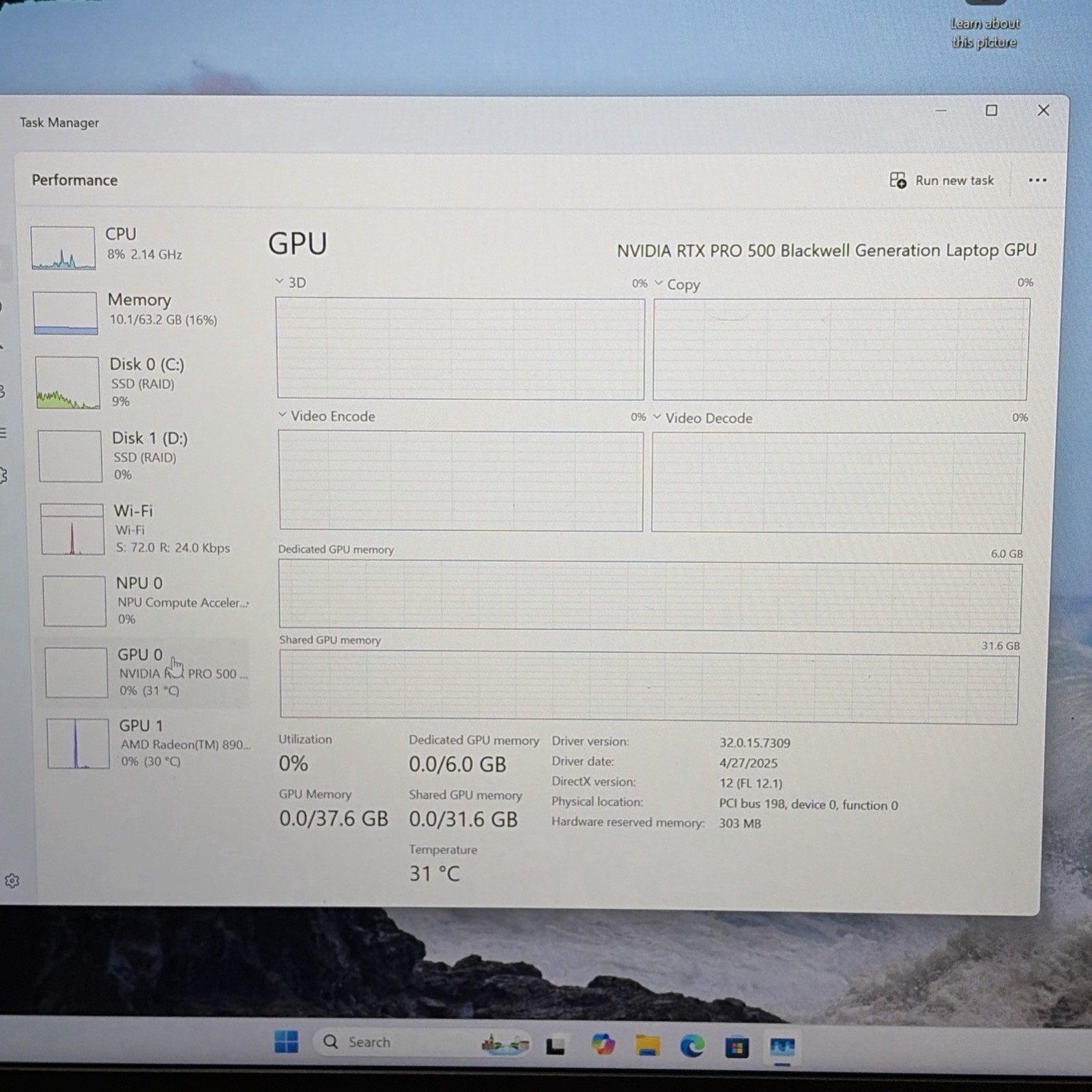Open Task Manager settings gear icon
1092x1092 pixels.
tap(12, 880)
